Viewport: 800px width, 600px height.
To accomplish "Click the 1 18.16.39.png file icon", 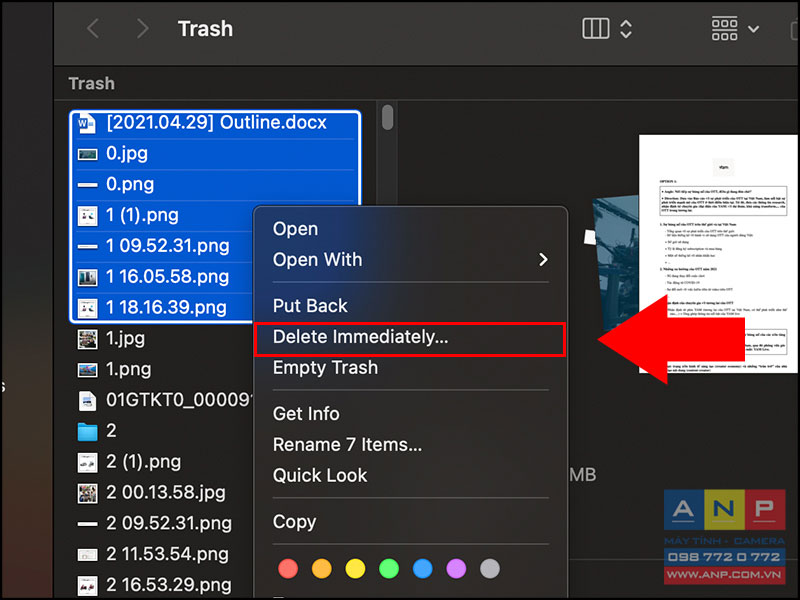I will tap(87, 308).
